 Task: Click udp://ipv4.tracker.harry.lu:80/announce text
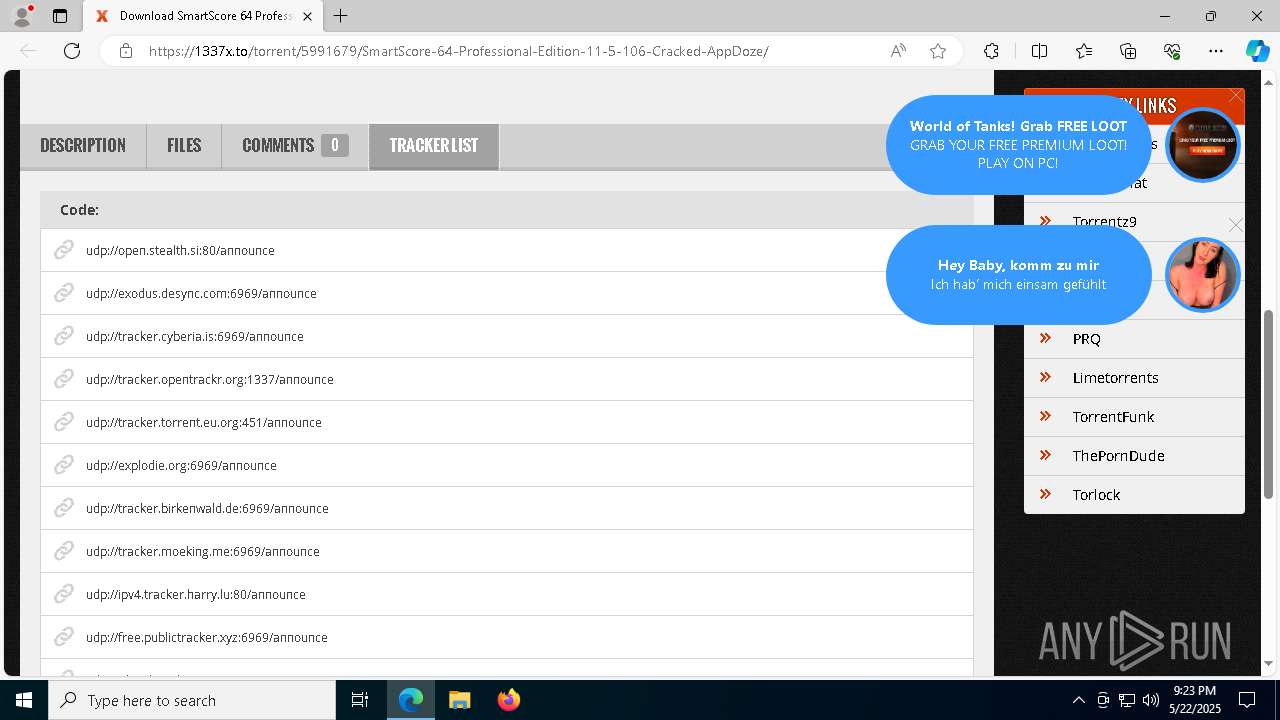(196, 594)
